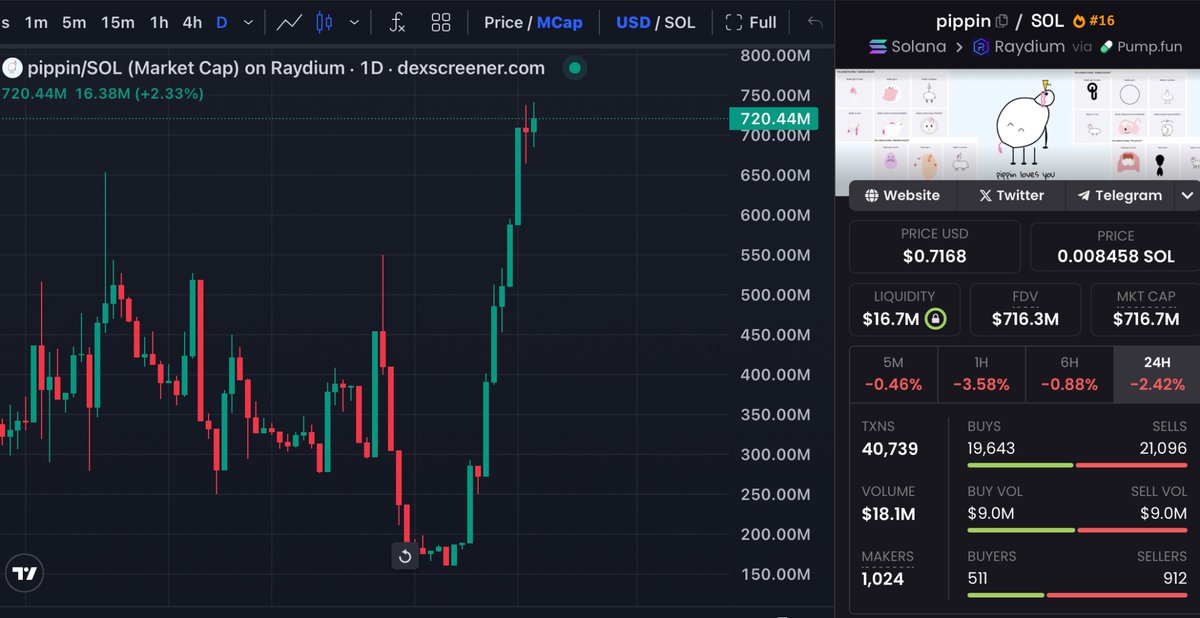Screen dimensions: 1200x618
Task: Open the chart style dropdown chevron
Action: (x=353, y=21)
